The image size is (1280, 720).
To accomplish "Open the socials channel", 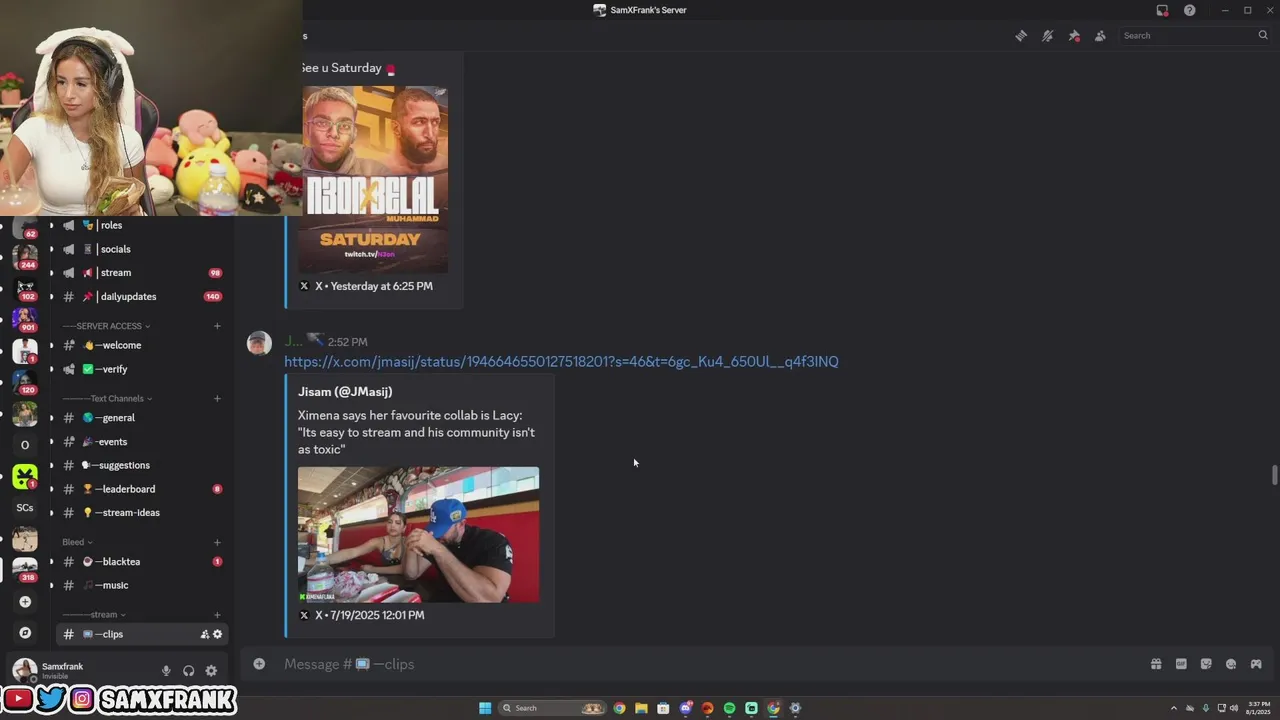I will pos(141,249).
